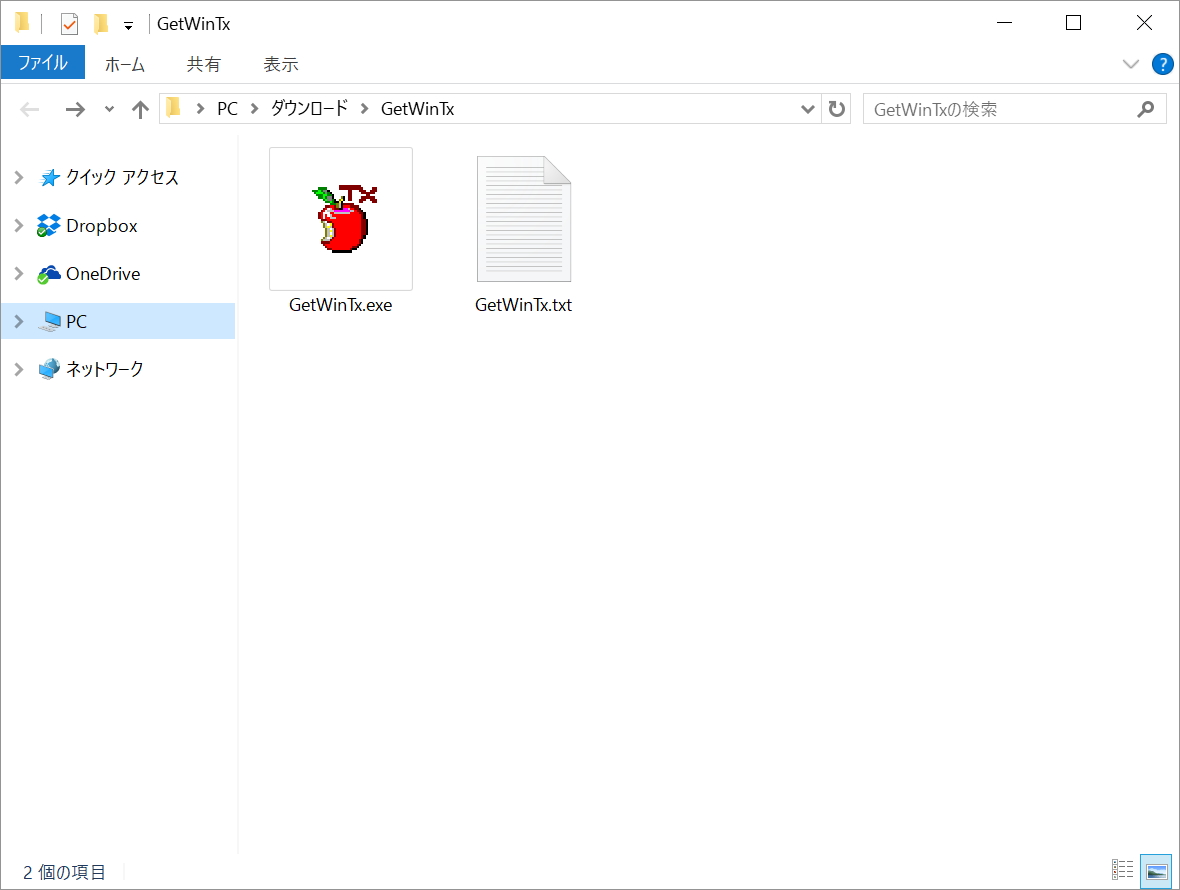Image resolution: width=1180 pixels, height=890 pixels.
Task: Expand the PC node in the navigation tree
Action: coord(18,321)
